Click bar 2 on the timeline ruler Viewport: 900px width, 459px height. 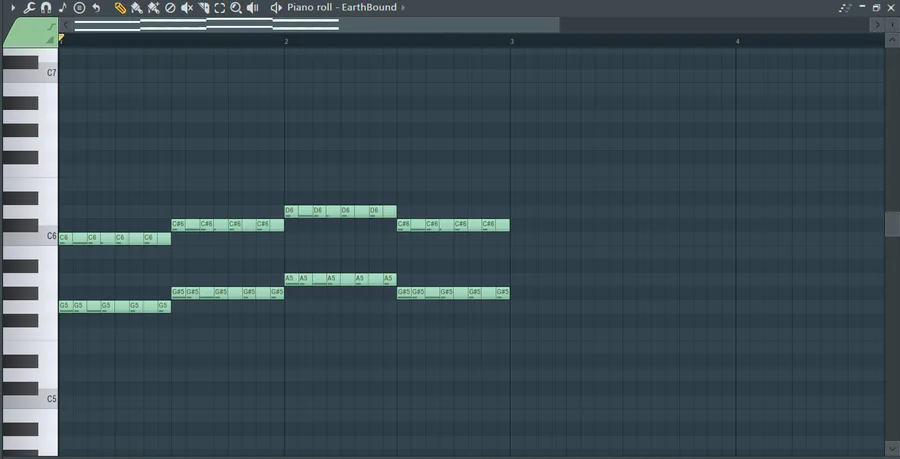[286, 41]
